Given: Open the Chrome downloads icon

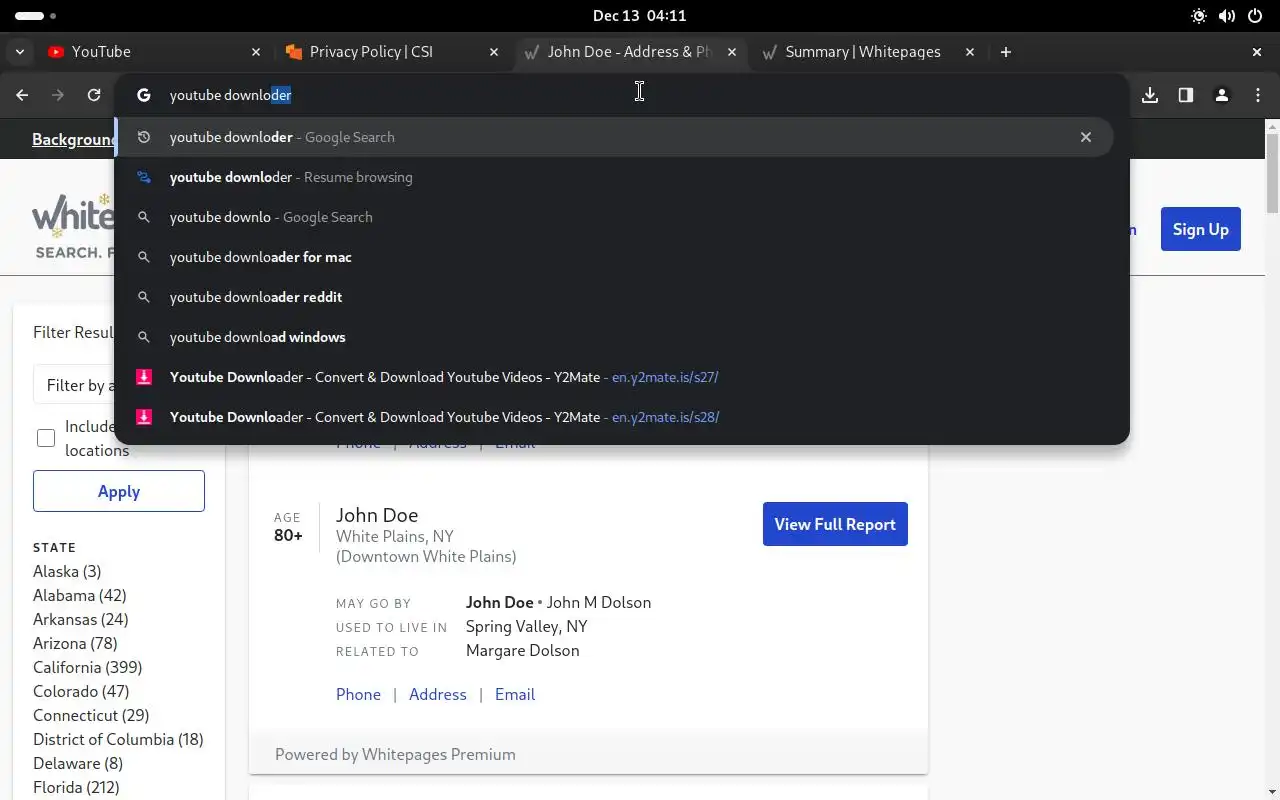Looking at the screenshot, I should [1150, 95].
